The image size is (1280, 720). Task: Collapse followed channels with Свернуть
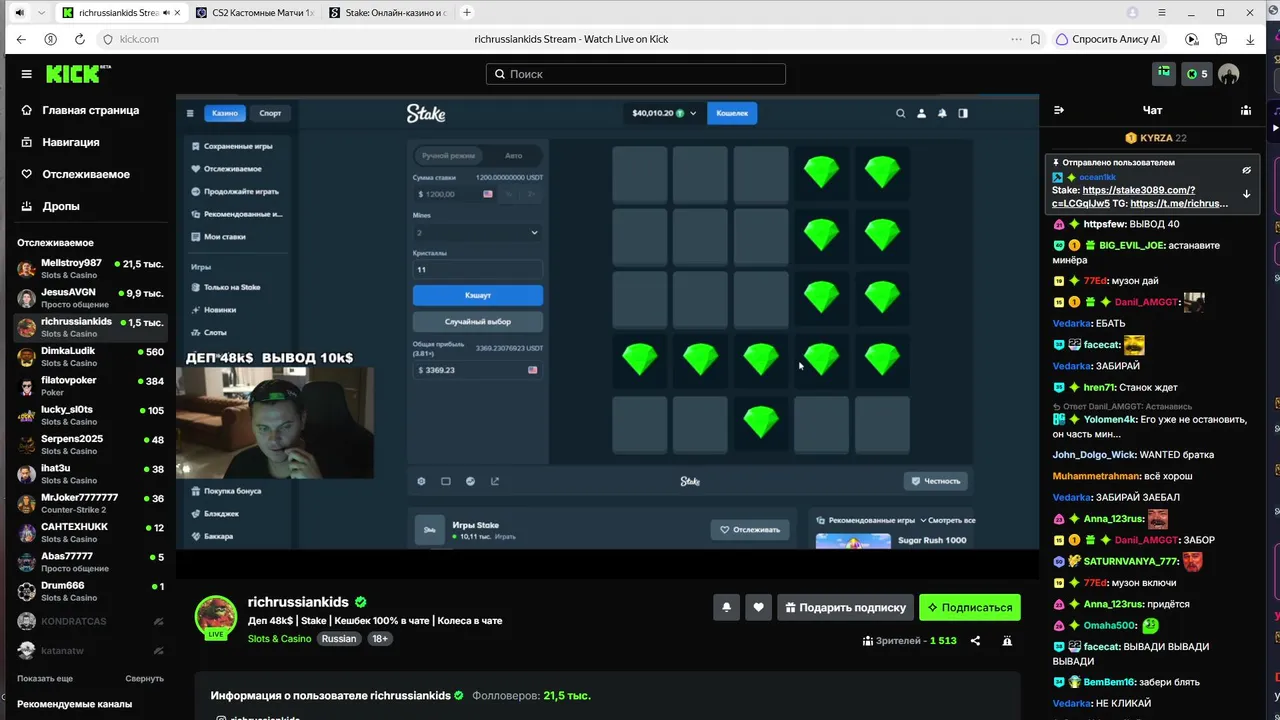[x=144, y=678]
